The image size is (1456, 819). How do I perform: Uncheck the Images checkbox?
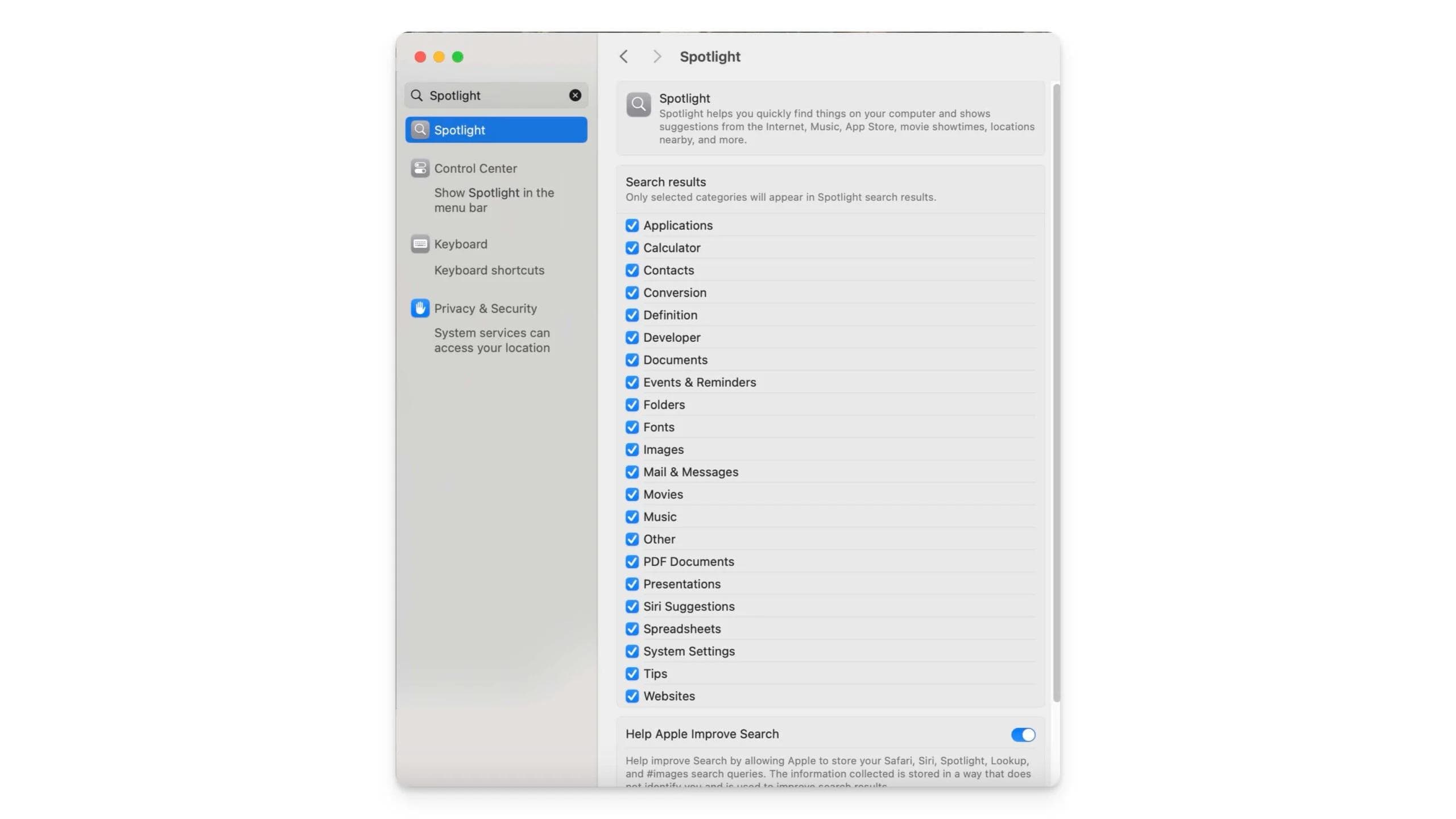tap(632, 449)
